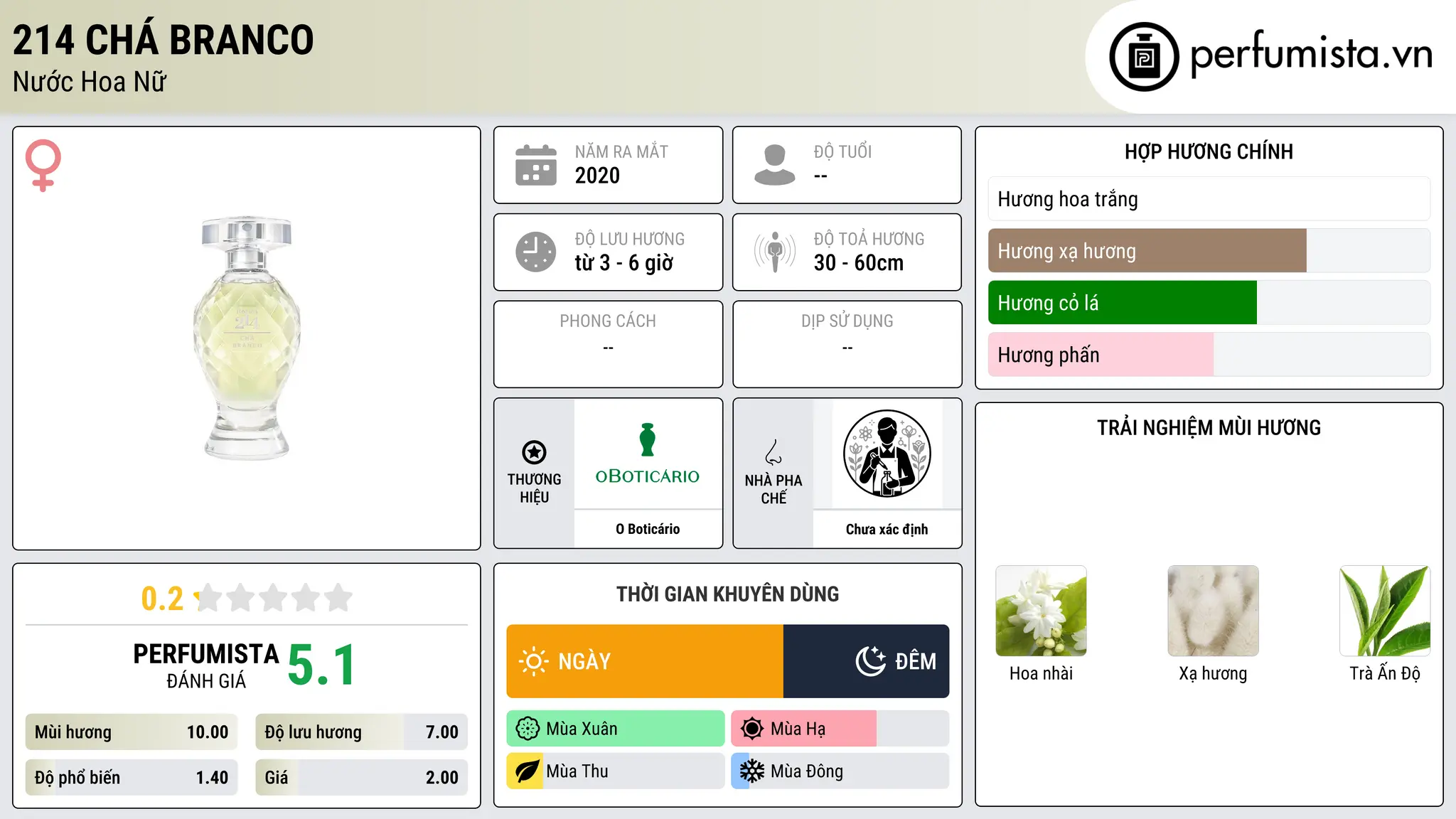Viewport: 1456px width, 819px height.
Task: Click the sillage icon beside Độ toả hương
Action: (x=775, y=252)
